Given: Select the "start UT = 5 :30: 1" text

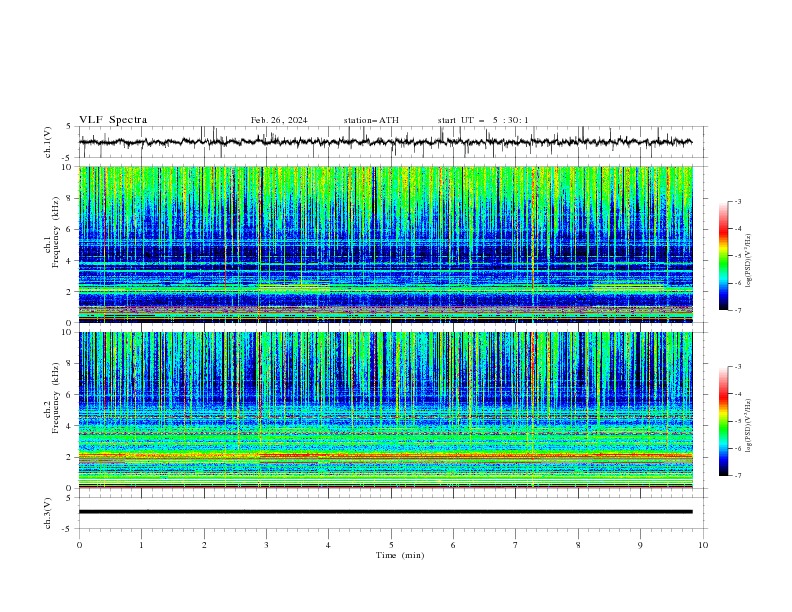Looking at the screenshot, I should (x=483, y=120).
